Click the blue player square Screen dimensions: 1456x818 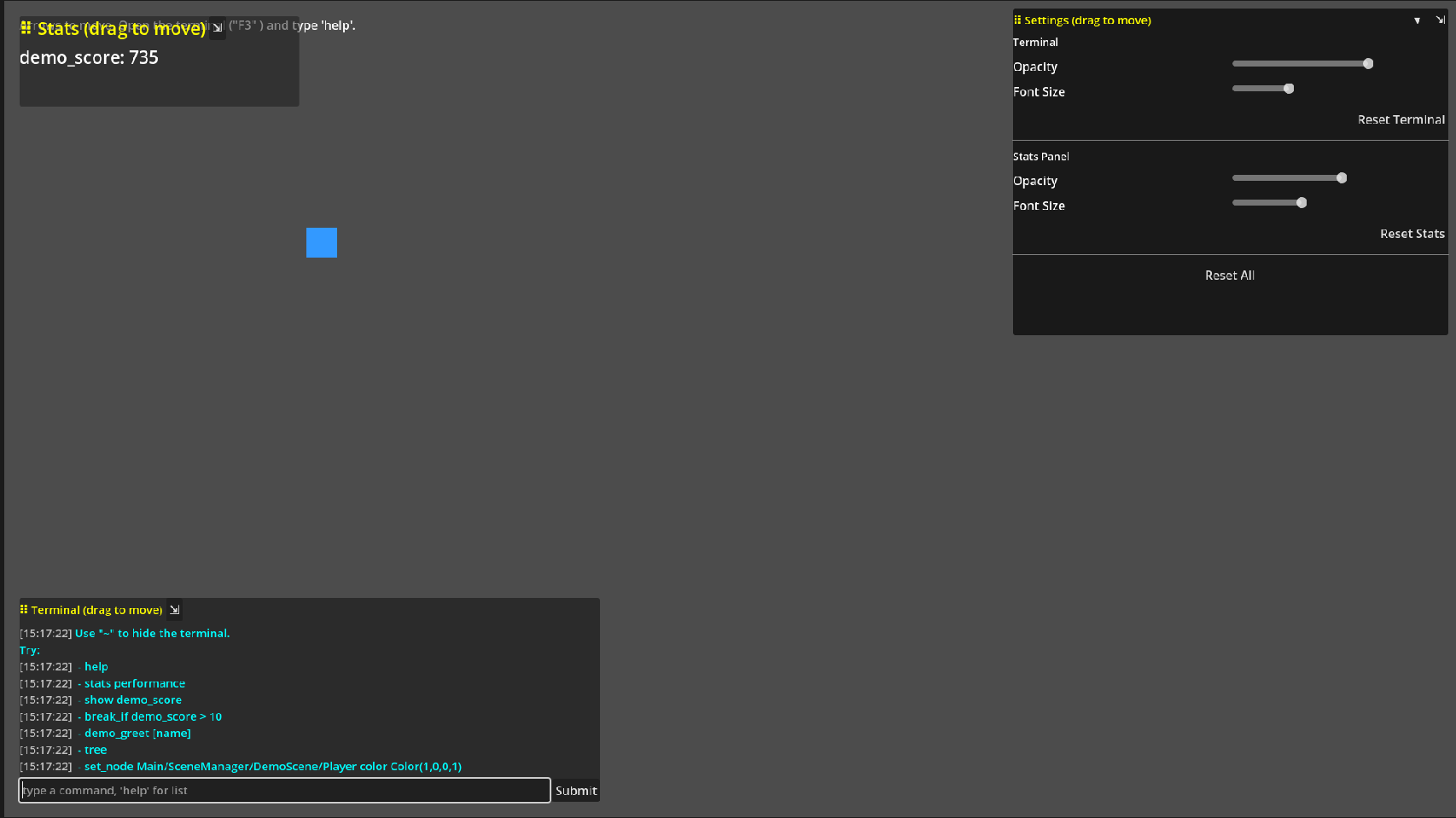[x=322, y=242]
